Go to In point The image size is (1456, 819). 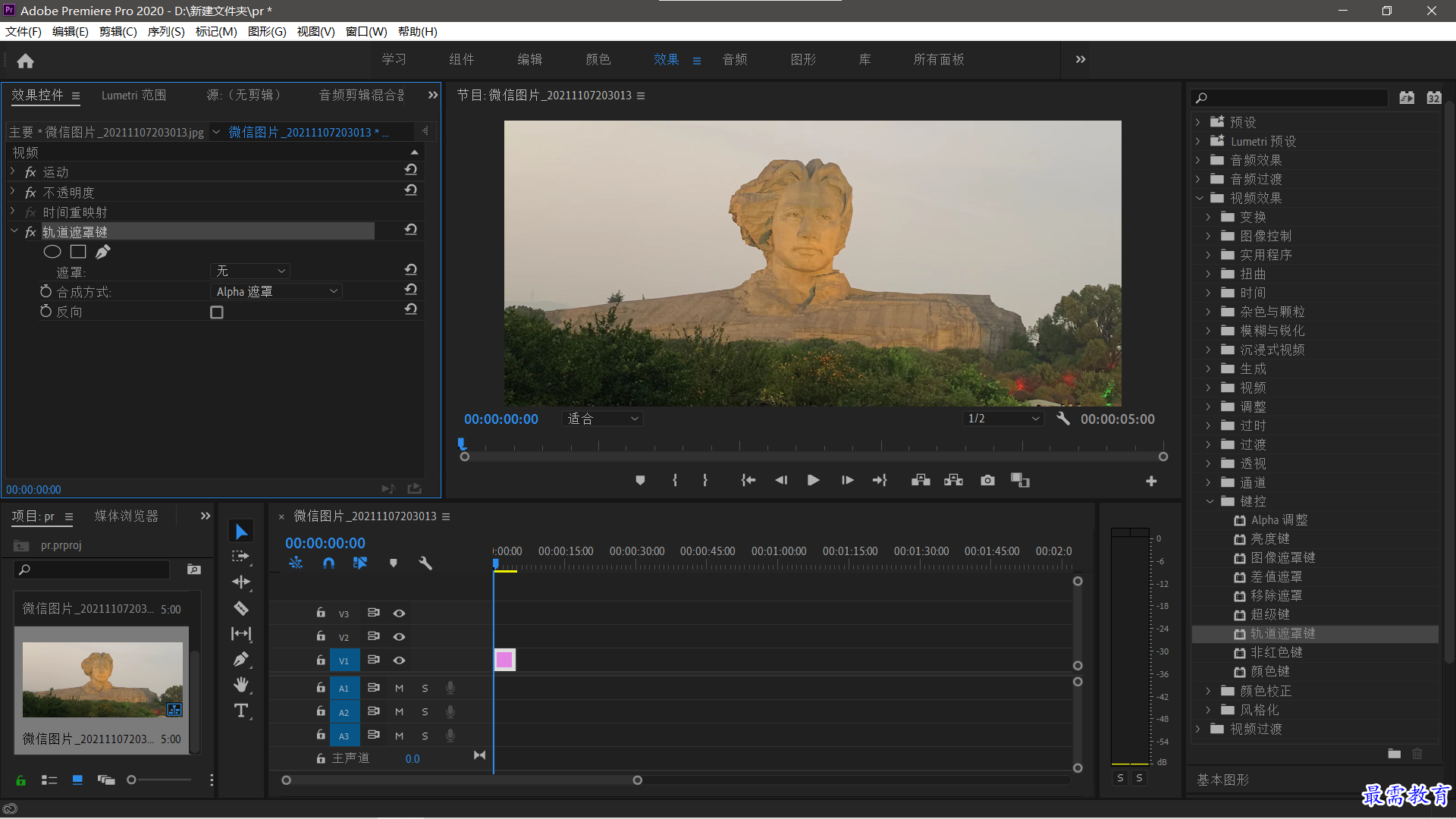point(748,481)
